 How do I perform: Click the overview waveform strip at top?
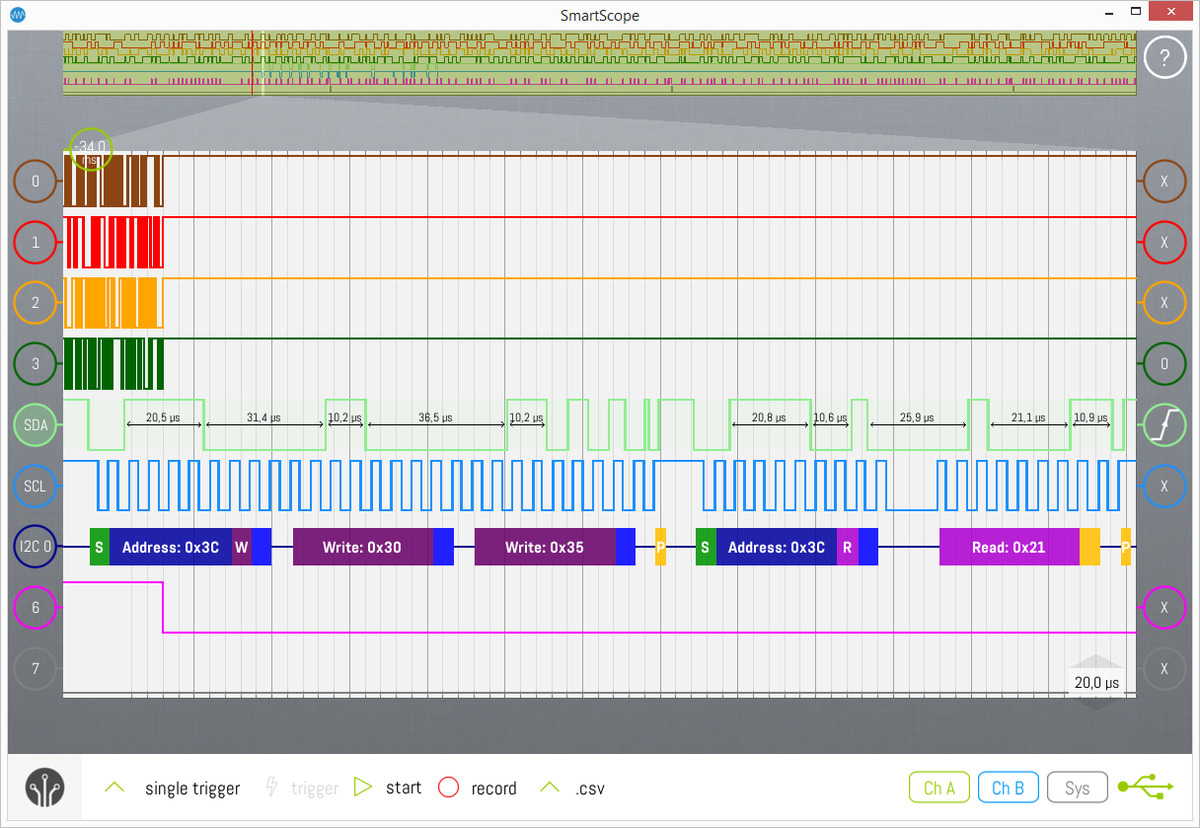(x=600, y=63)
